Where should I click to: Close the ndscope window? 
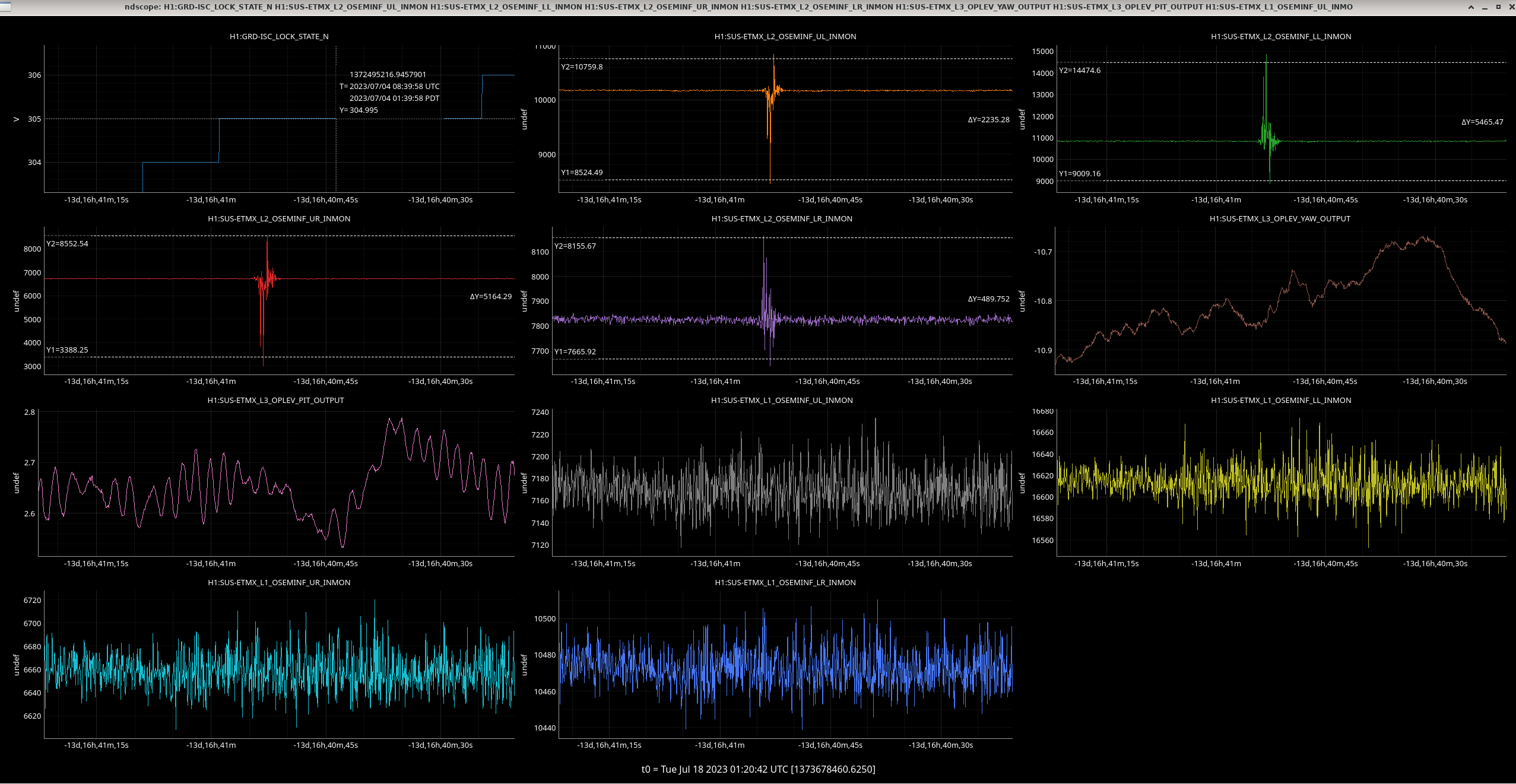click(1511, 7)
